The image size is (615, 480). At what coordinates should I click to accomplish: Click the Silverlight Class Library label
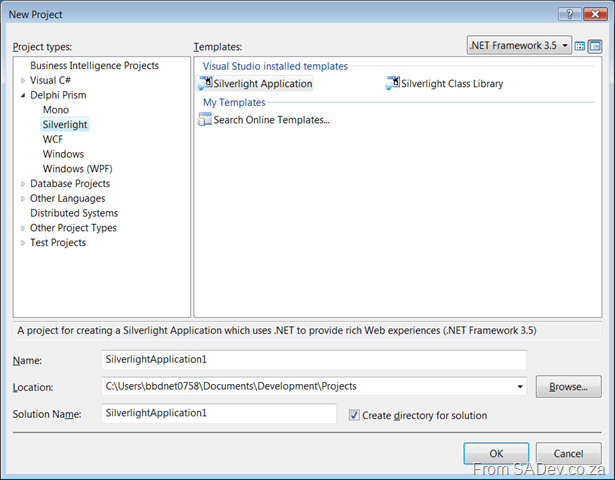pos(452,84)
